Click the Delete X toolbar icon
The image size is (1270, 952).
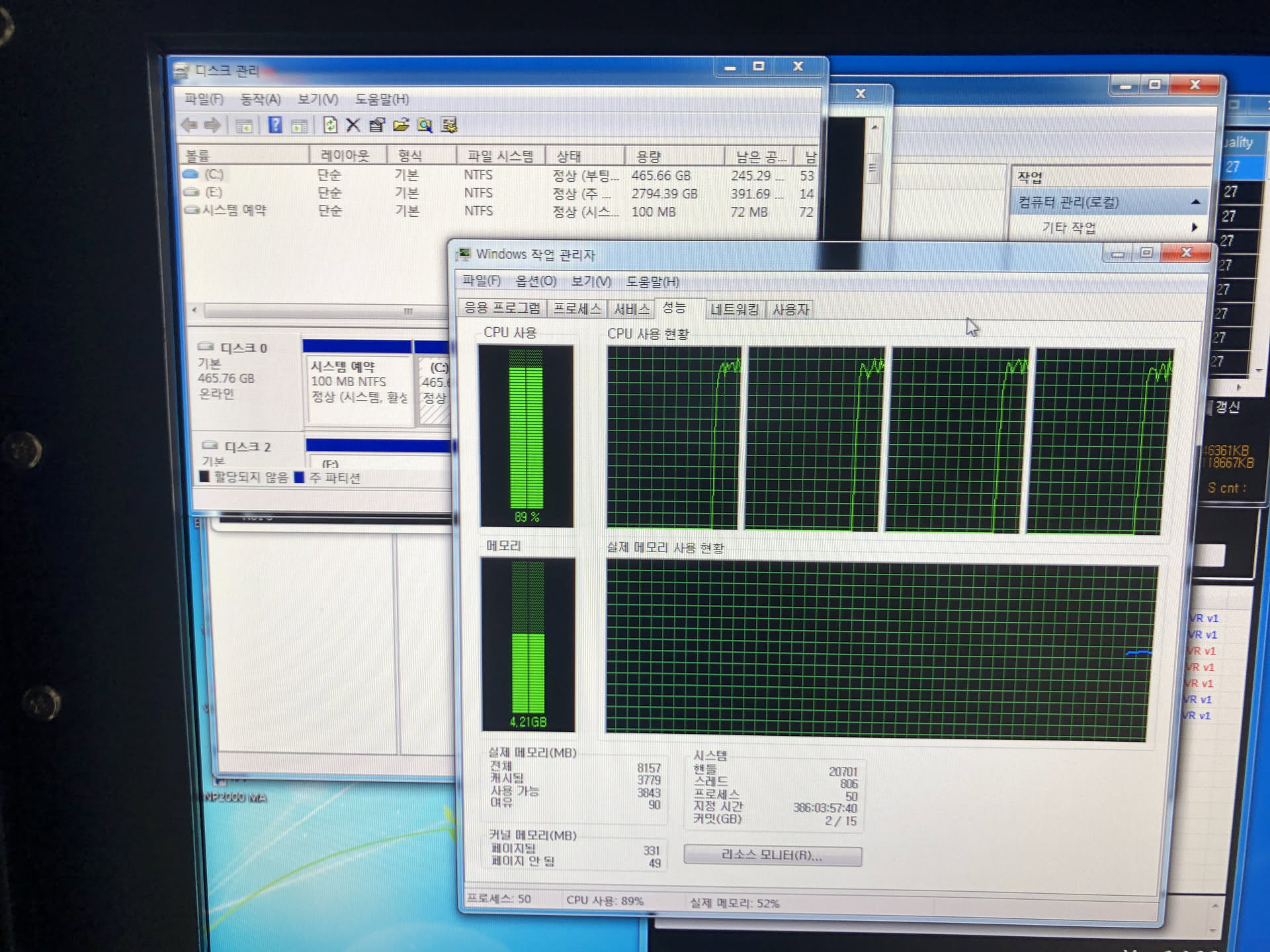tap(353, 125)
